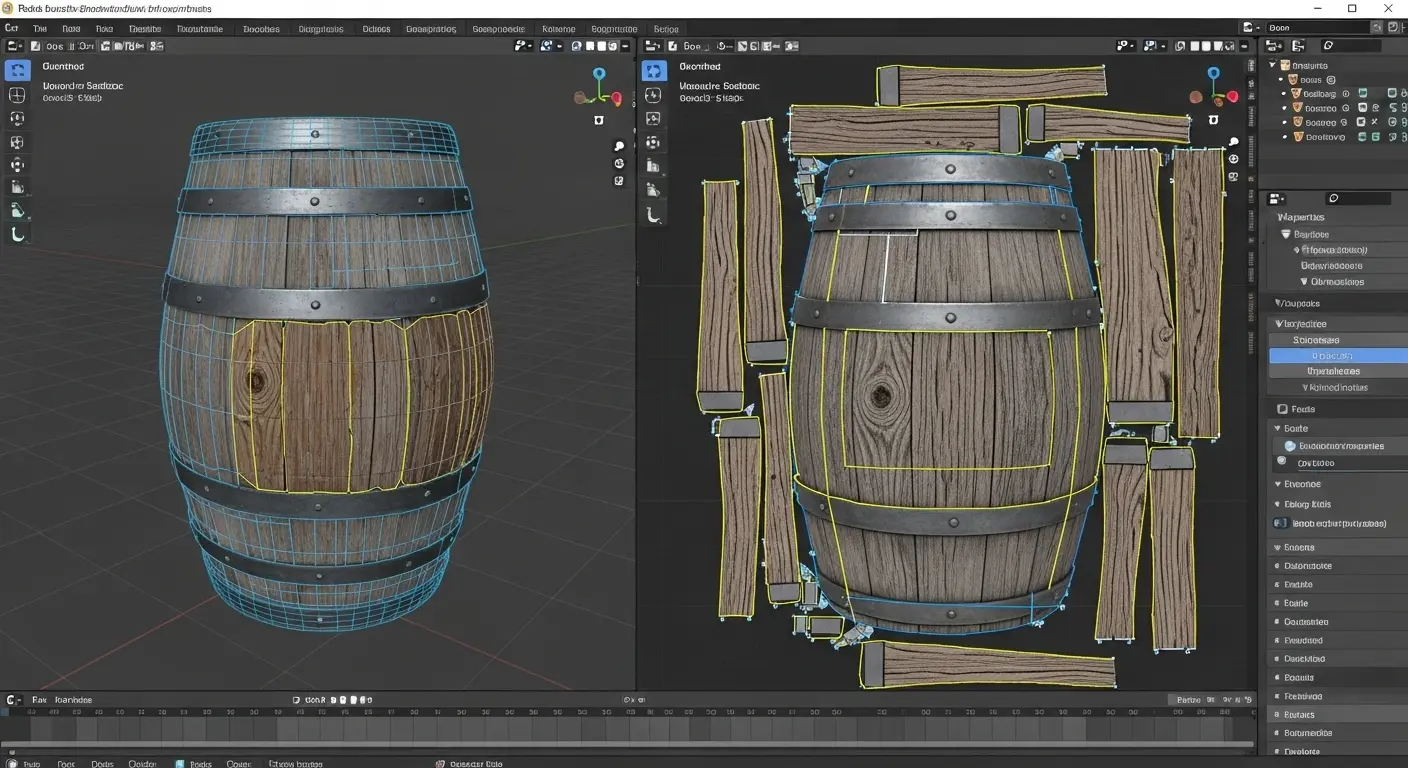Collapse the top collection in the outliner tree

pos(1273,65)
